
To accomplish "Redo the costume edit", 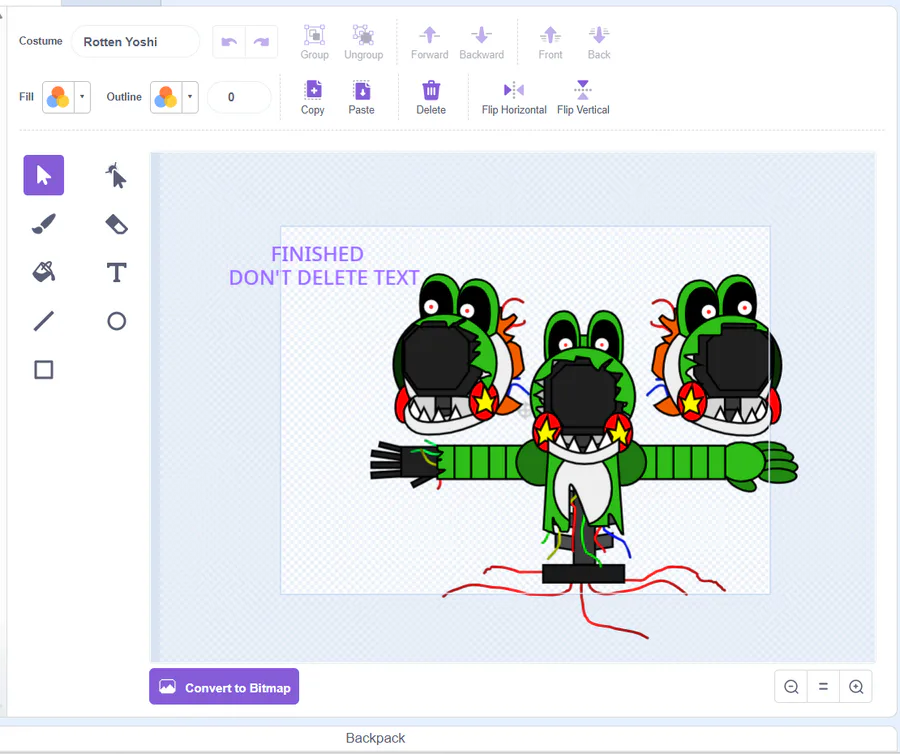I will [261, 42].
